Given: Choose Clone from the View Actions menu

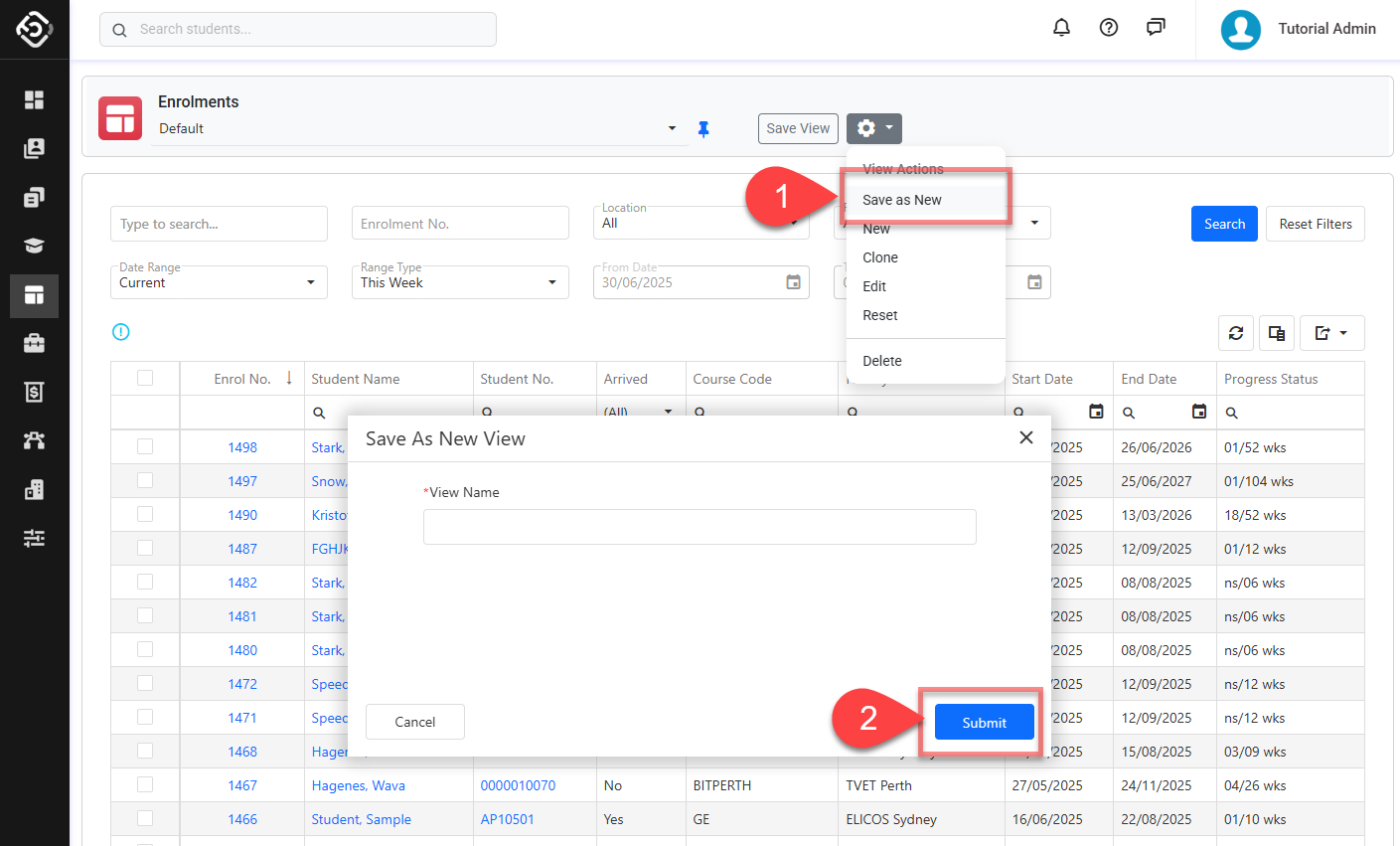Looking at the screenshot, I should 880,257.
